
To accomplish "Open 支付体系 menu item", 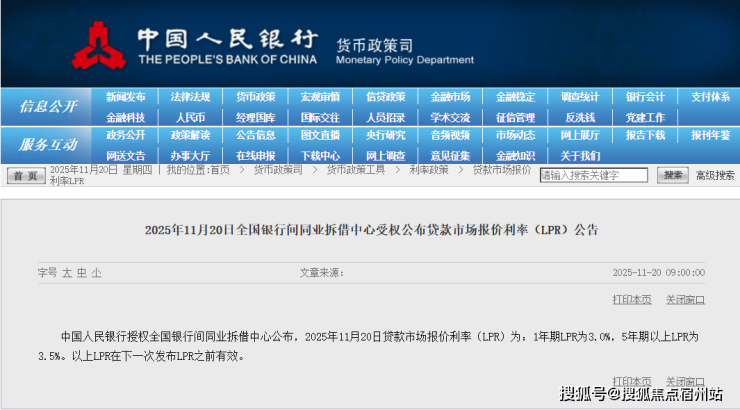I will pos(710,97).
